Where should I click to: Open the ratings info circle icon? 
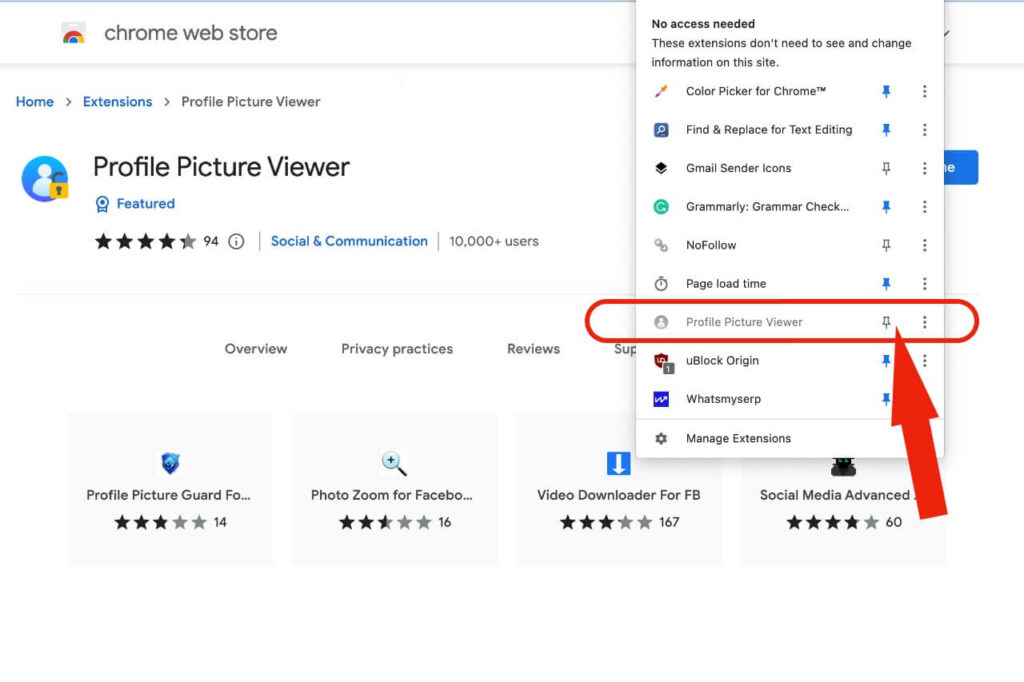236,242
